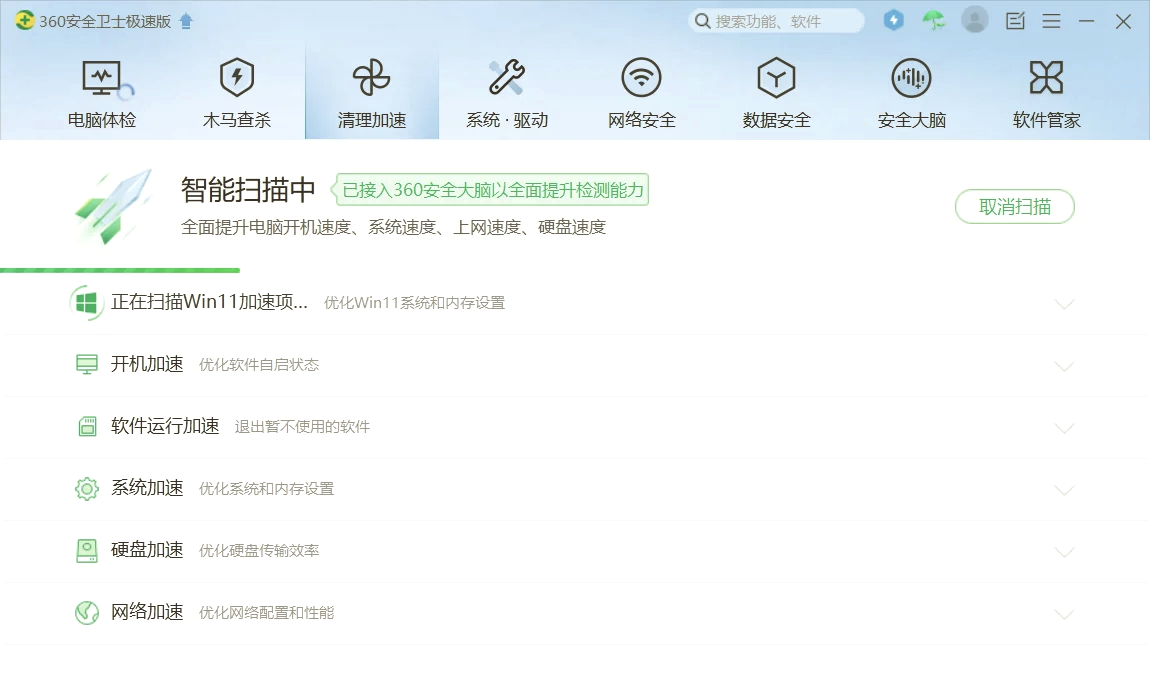Expand the 软件运行加速 row chevron
1150x695 pixels.
1064,427
